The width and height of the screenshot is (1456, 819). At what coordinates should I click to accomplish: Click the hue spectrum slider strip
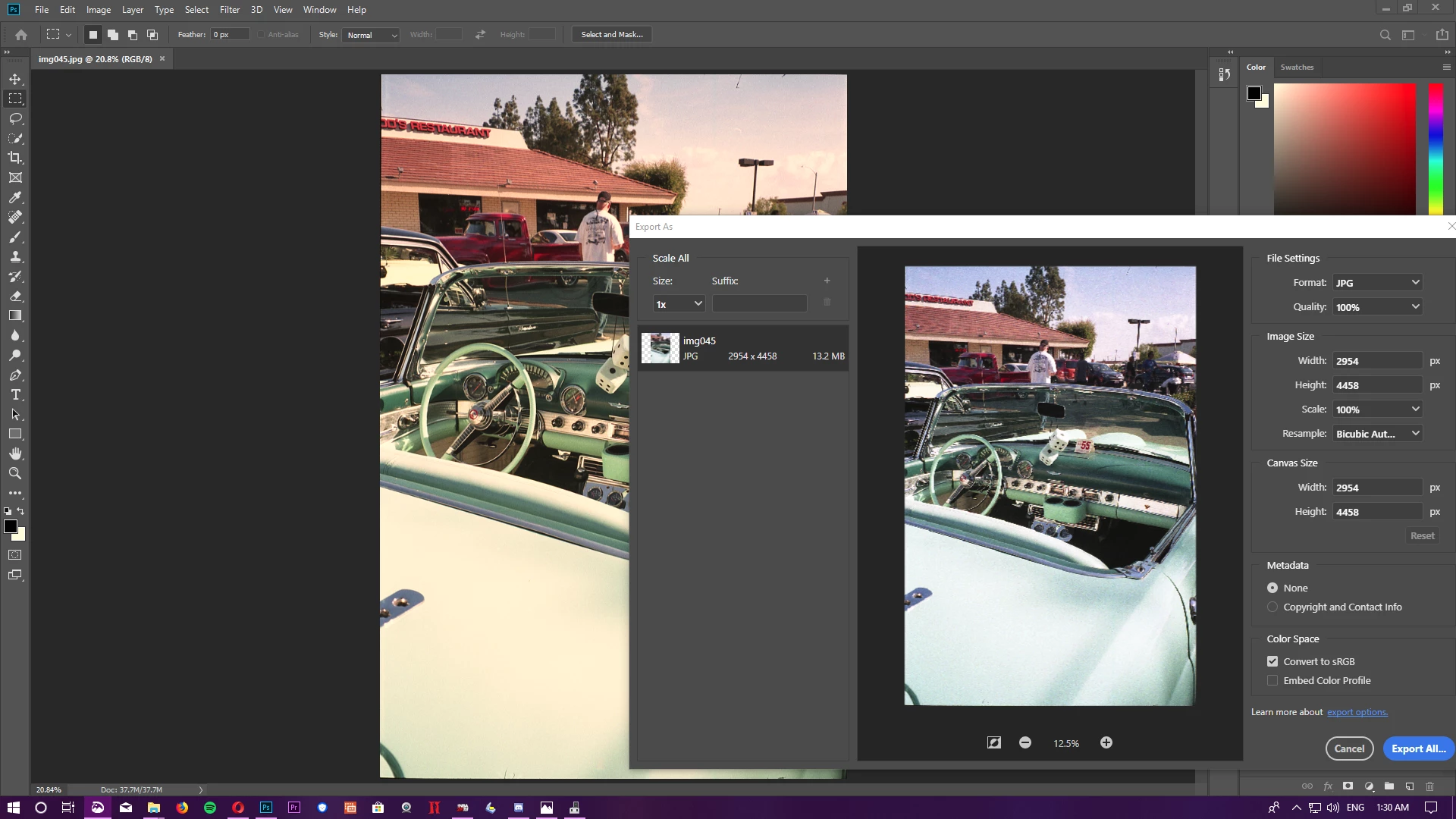point(1436,148)
